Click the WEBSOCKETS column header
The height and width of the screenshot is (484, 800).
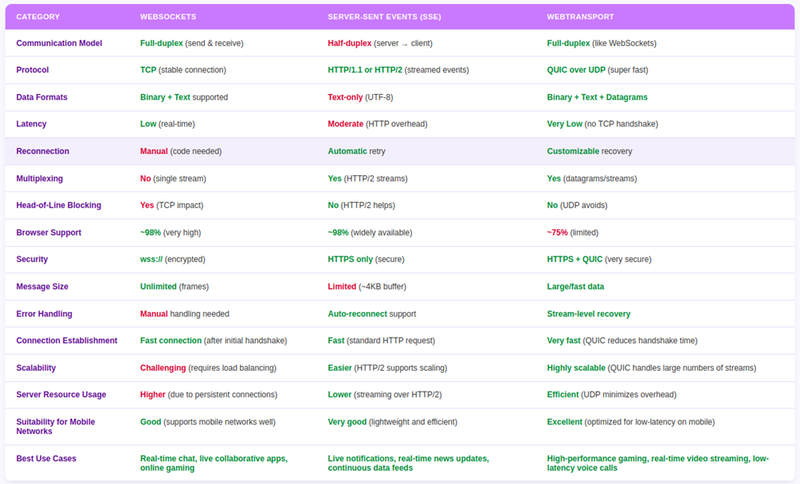(169, 17)
